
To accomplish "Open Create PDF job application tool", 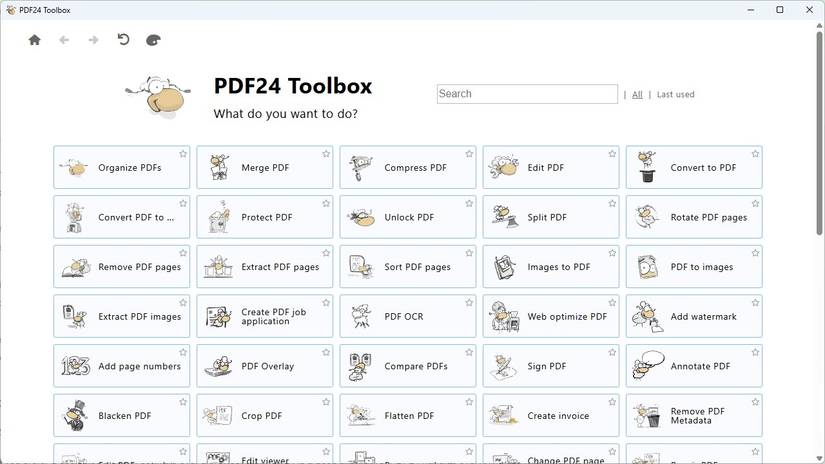I will (x=265, y=316).
